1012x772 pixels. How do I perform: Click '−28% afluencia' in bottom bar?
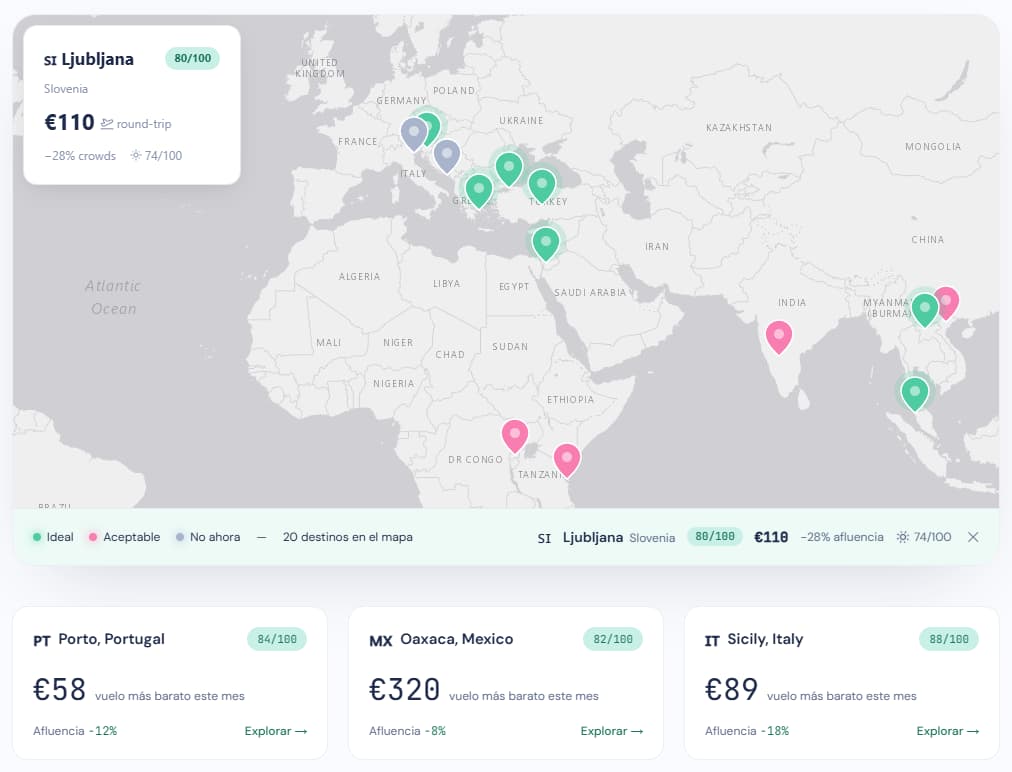point(842,537)
